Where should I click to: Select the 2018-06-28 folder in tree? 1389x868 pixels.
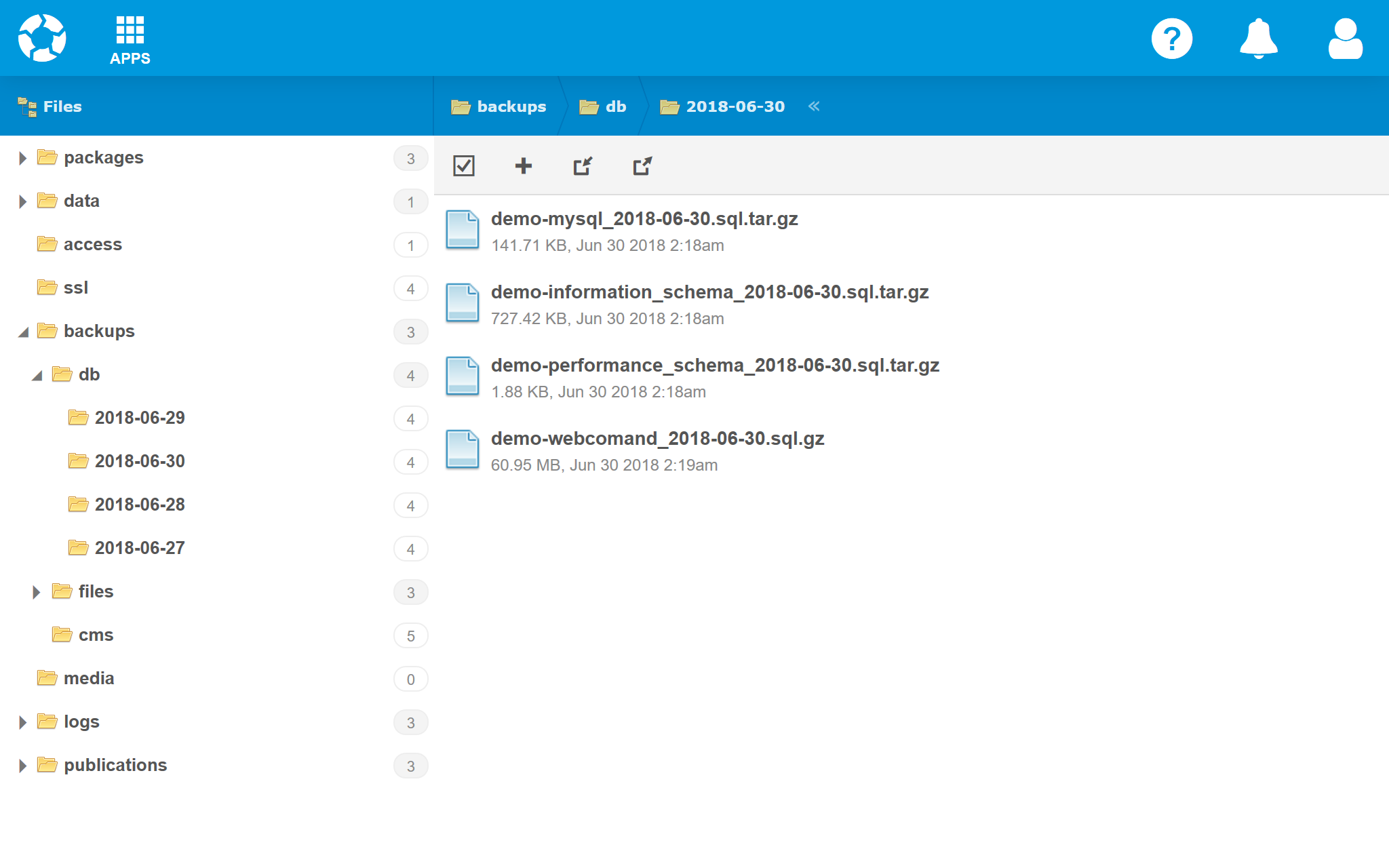pos(139,505)
